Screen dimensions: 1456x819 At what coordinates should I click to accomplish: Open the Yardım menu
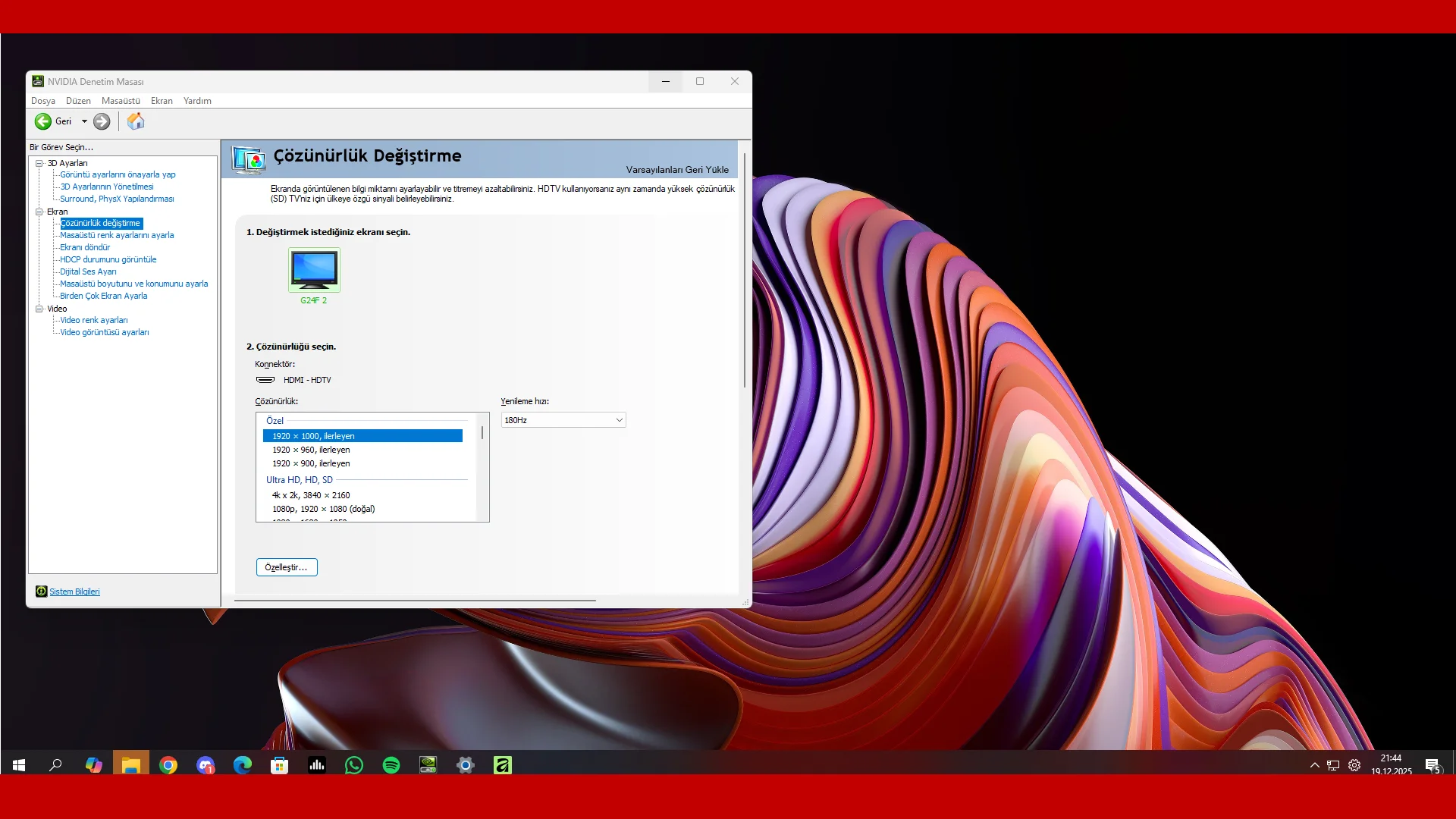[x=197, y=101]
